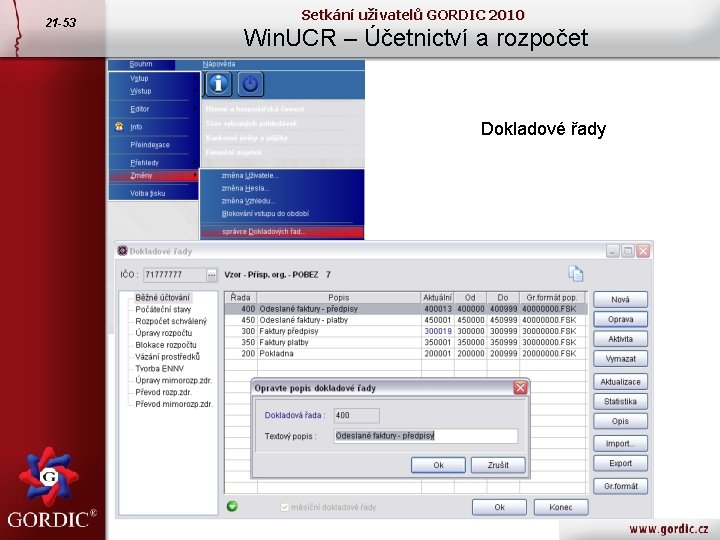The height and width of the screenshot is (540, 720).
Task: Click the IČO input field
Action: [174, 275]
